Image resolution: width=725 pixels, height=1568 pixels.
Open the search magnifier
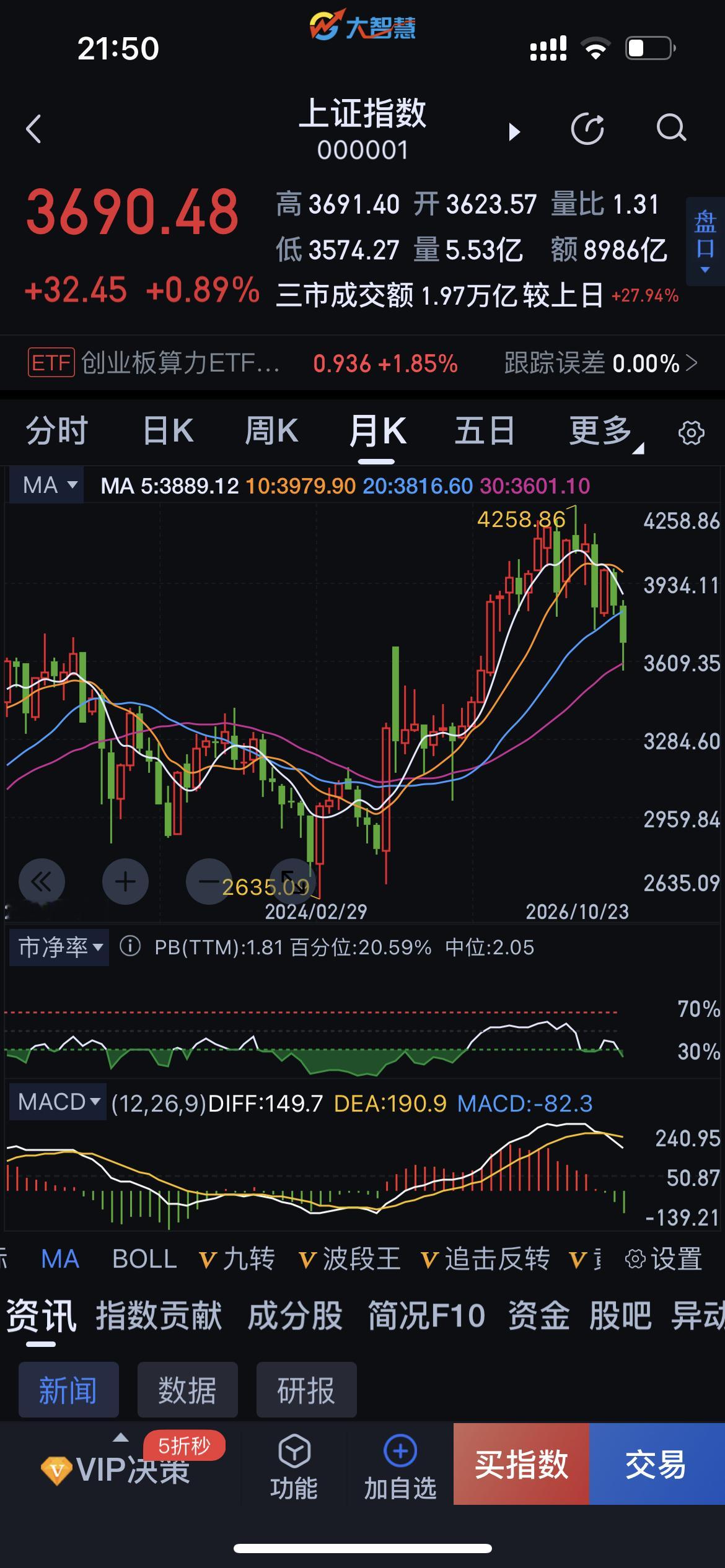pyautogui.click(x=672, y=129)
